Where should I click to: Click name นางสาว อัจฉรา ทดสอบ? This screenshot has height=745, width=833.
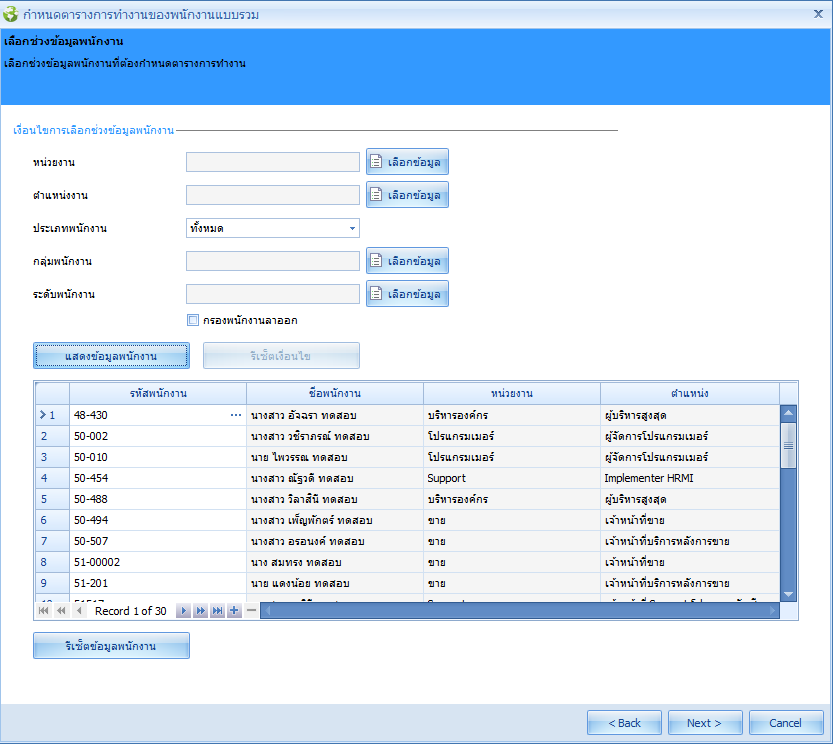[303, 416]
